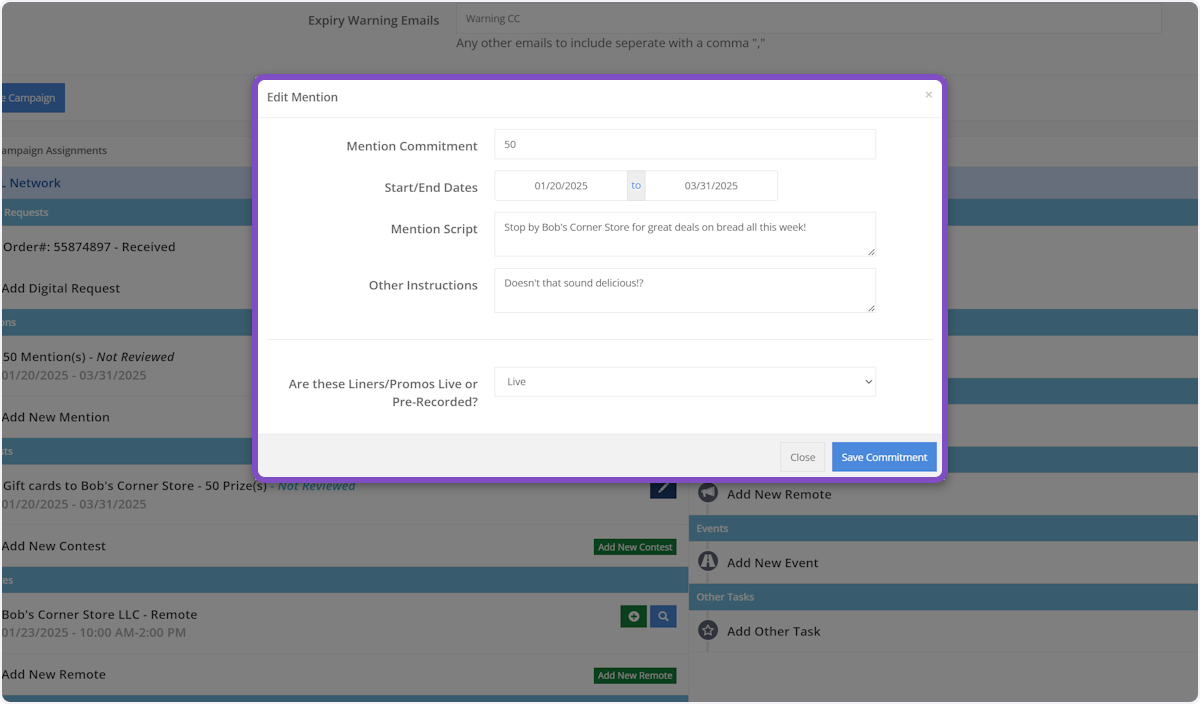Screen dimensions: 1200x704
Task: Click into the Other Instructions text area
Action: pyautogui.click(x=685, y=290)
